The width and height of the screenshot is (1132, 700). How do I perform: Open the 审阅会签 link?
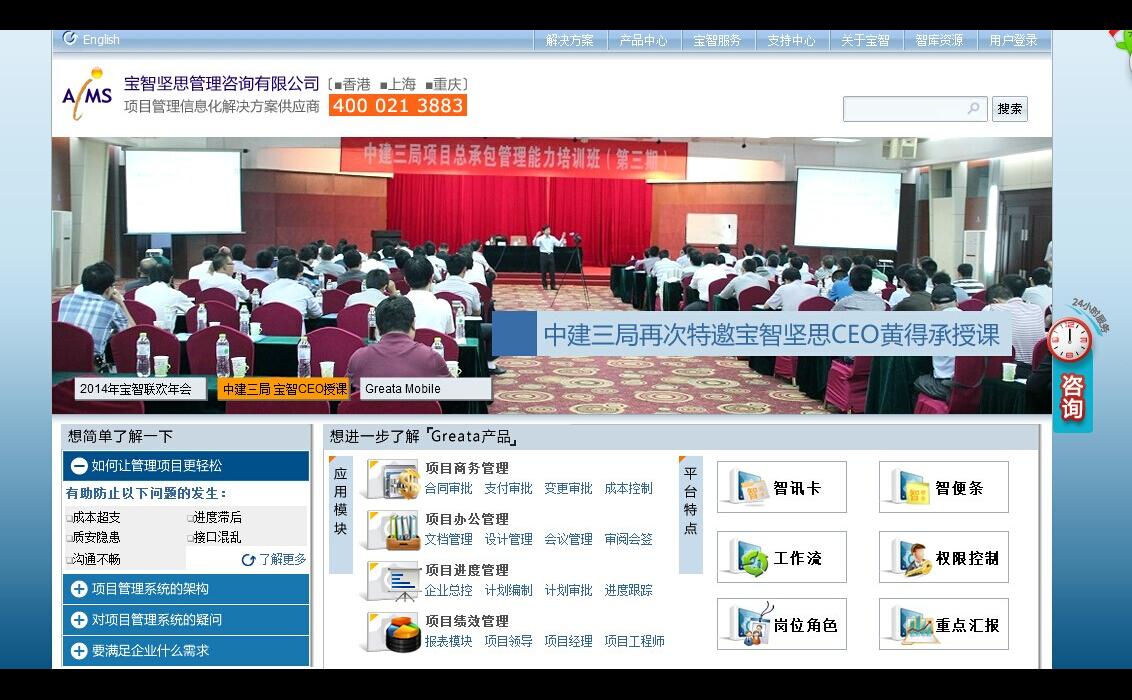tap(628, 539)
